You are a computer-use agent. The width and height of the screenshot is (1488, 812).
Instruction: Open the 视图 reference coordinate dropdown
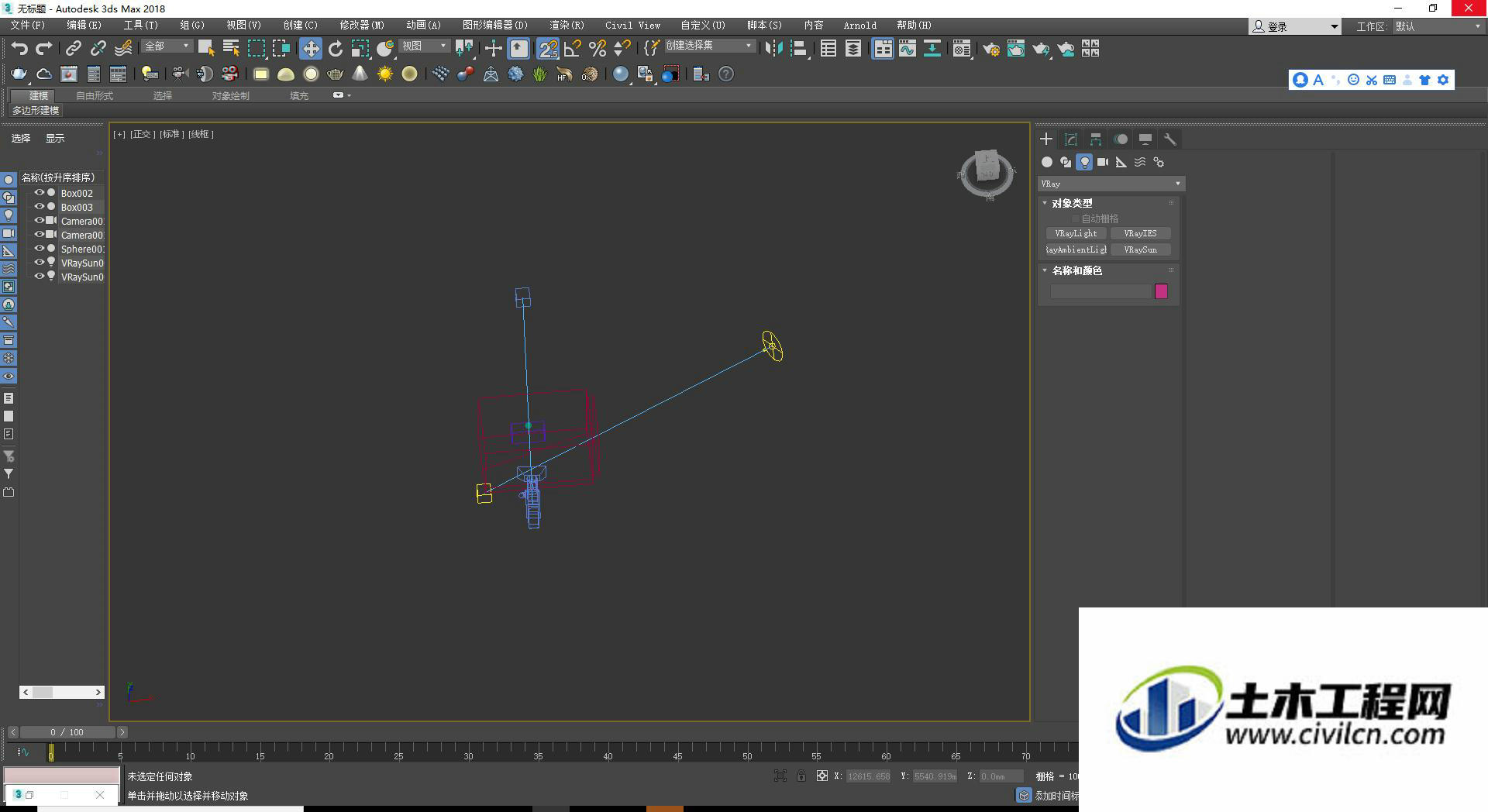424,46
